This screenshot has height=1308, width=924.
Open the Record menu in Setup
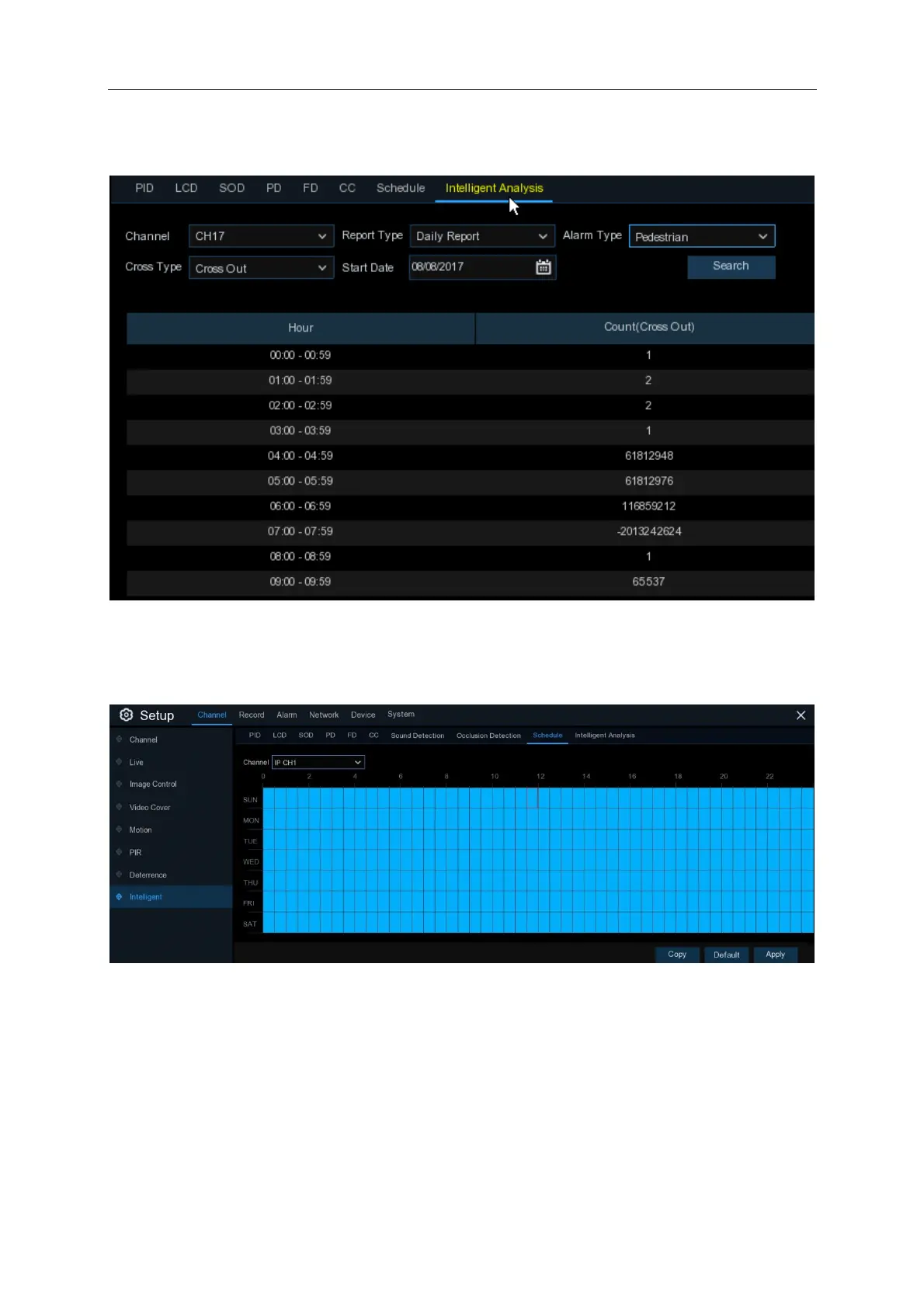point(252,715)
